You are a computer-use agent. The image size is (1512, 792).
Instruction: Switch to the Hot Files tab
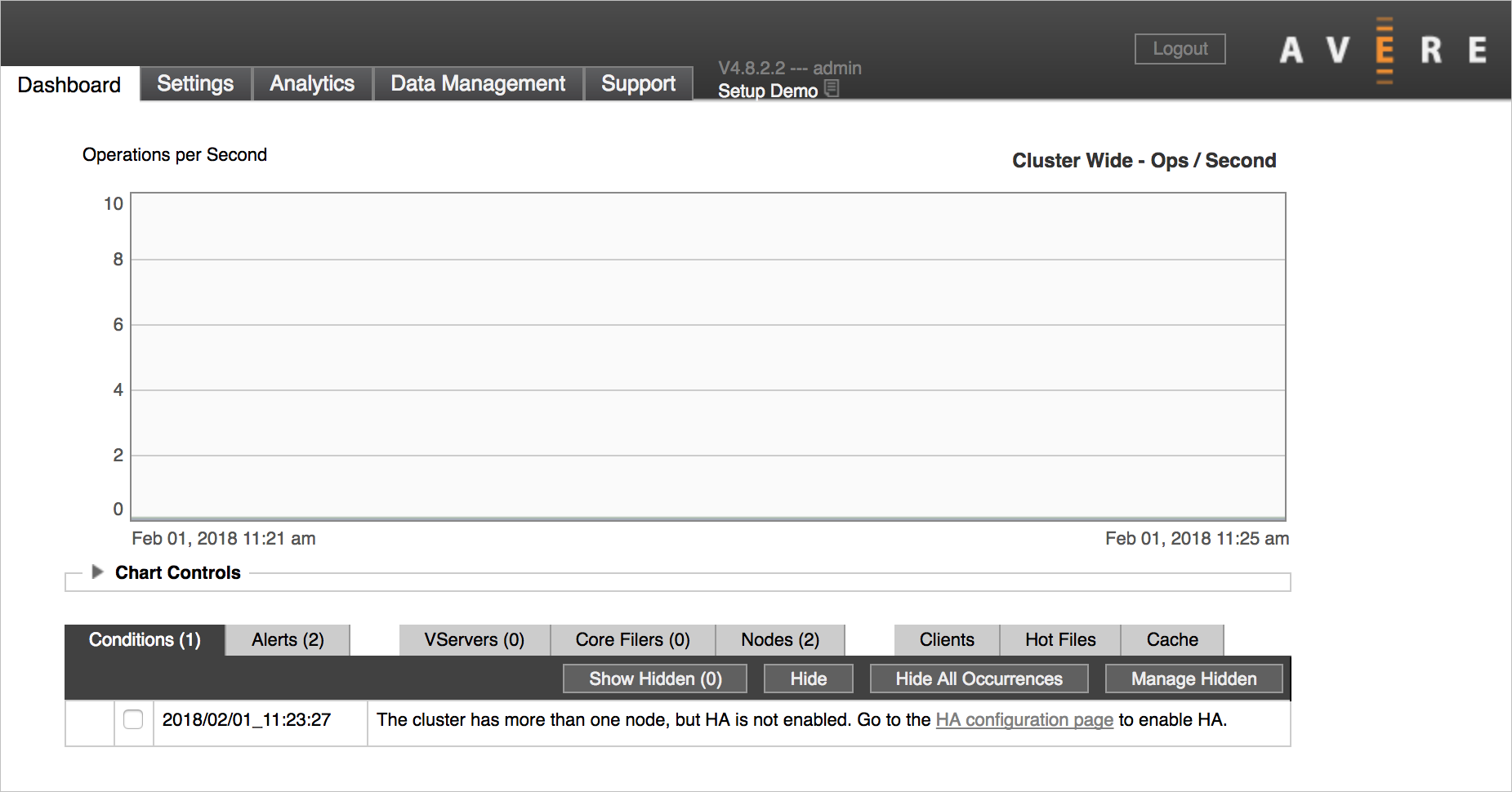tap(1059, 639)
